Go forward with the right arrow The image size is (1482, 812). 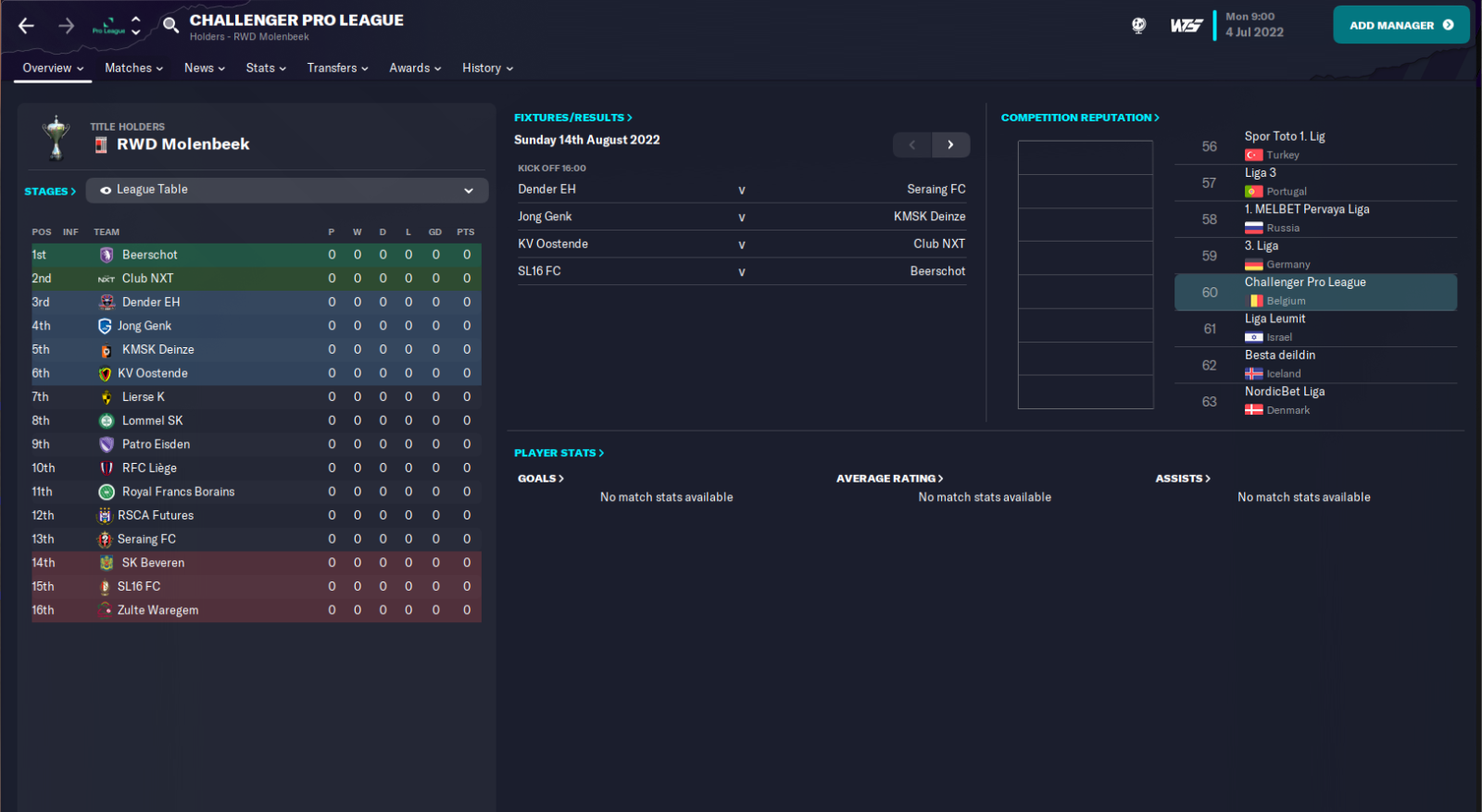(x=66, y=26)
